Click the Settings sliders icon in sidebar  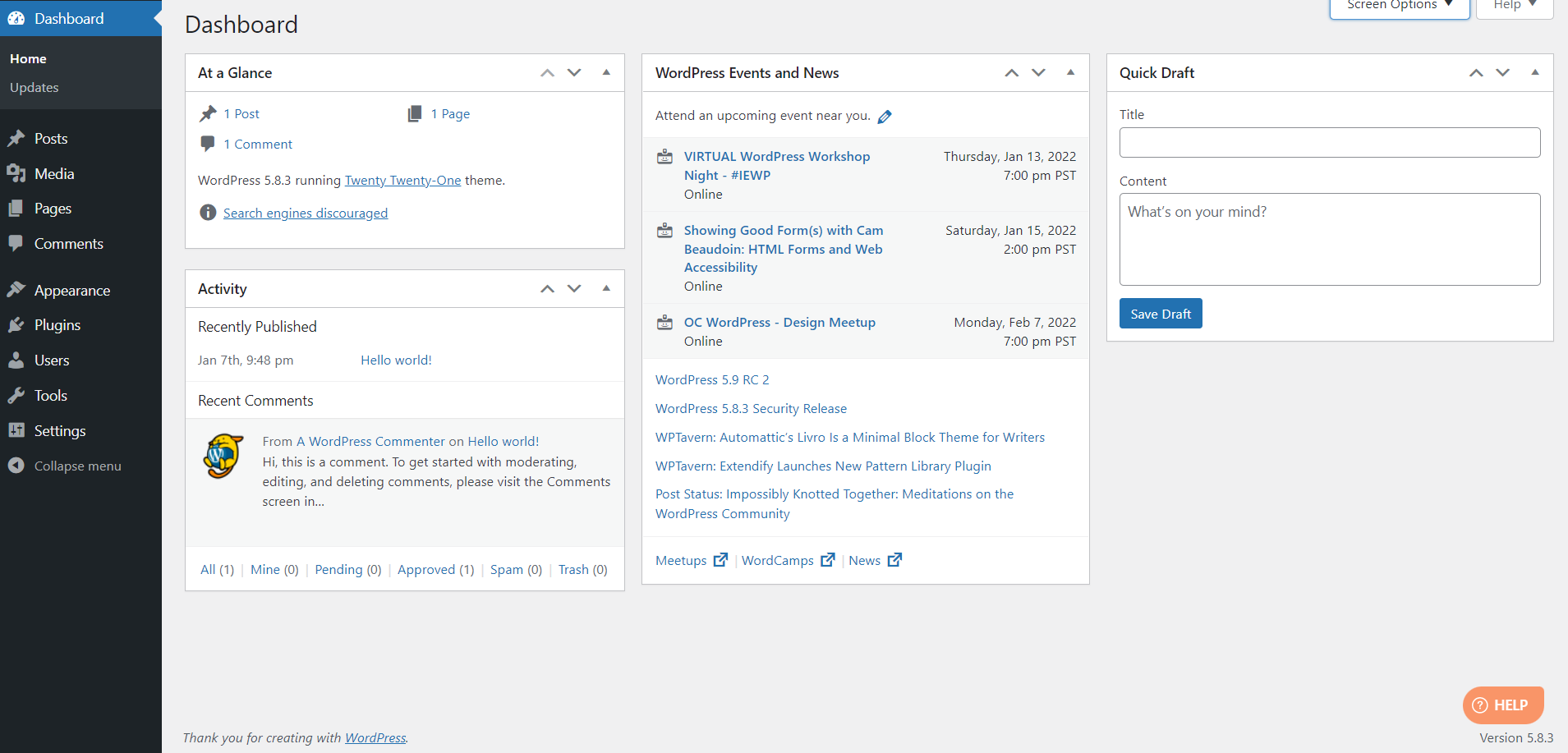click(16, 430)
